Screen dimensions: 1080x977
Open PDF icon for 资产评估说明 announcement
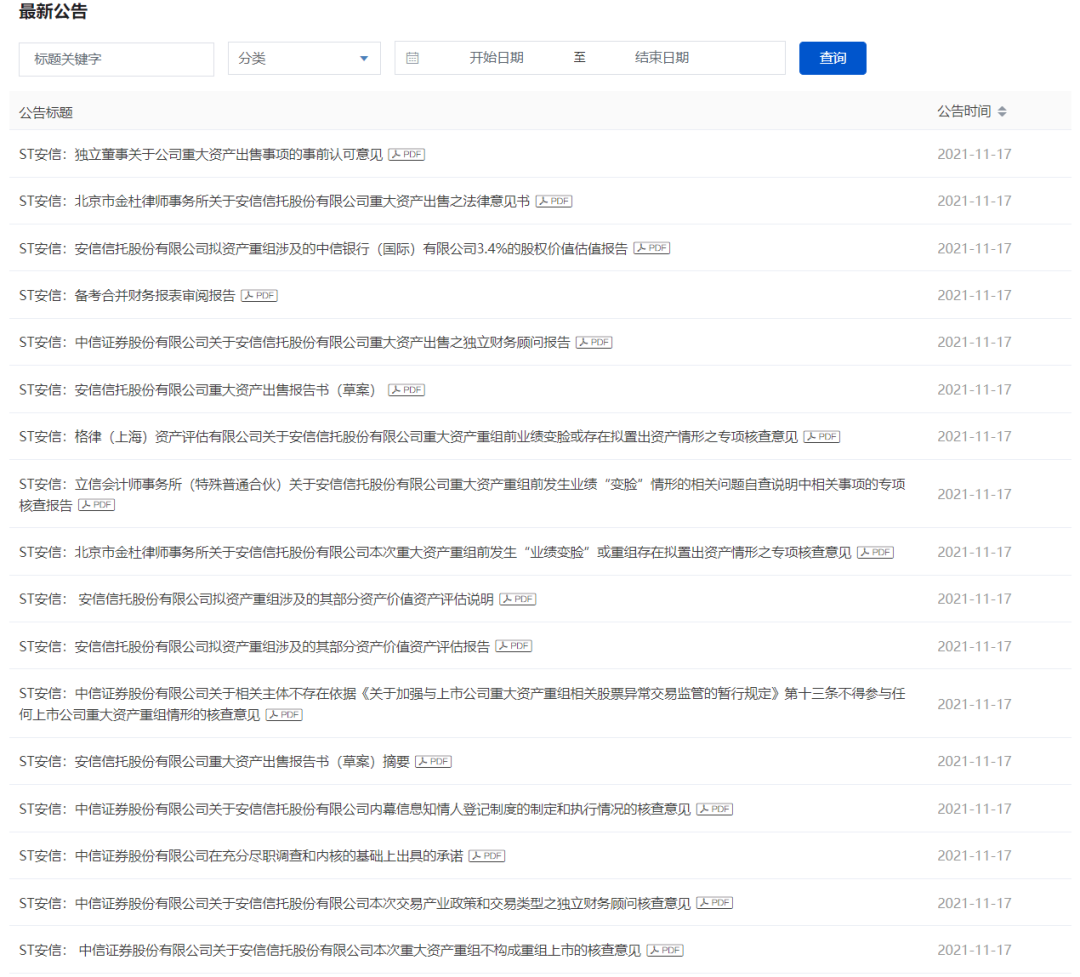(518, 600)
